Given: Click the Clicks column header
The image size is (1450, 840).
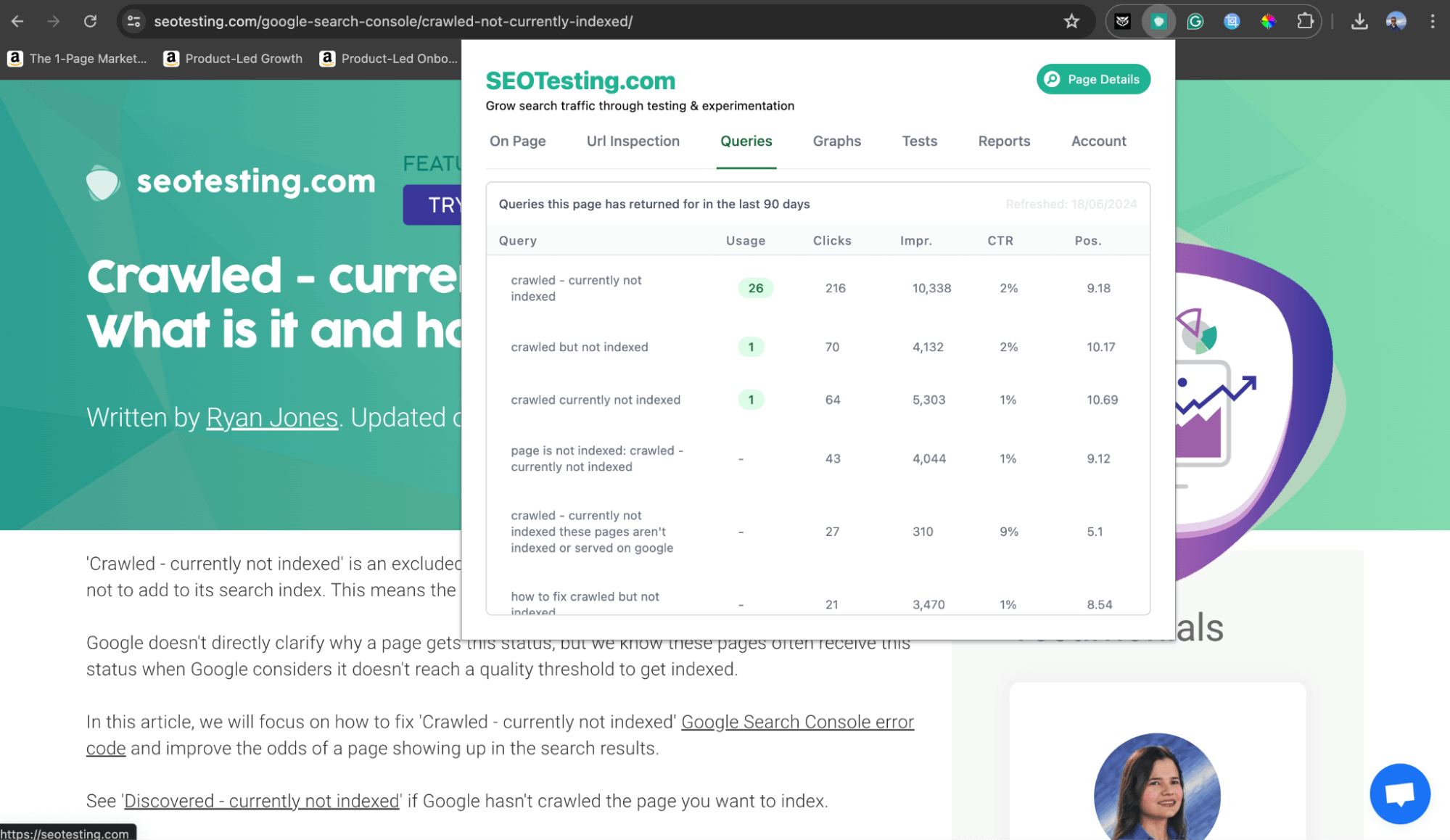Looking at the screenshot, I should 831,241.
